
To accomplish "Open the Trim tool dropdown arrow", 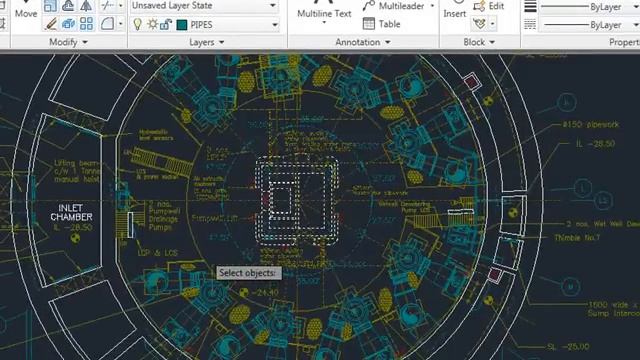I will coord(120,6).
